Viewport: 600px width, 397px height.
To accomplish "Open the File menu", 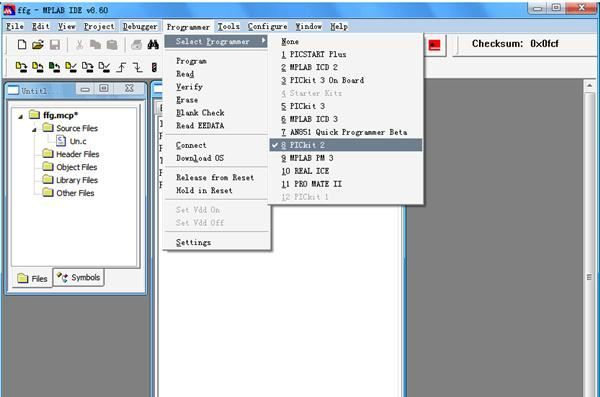I will coord(15,26).
